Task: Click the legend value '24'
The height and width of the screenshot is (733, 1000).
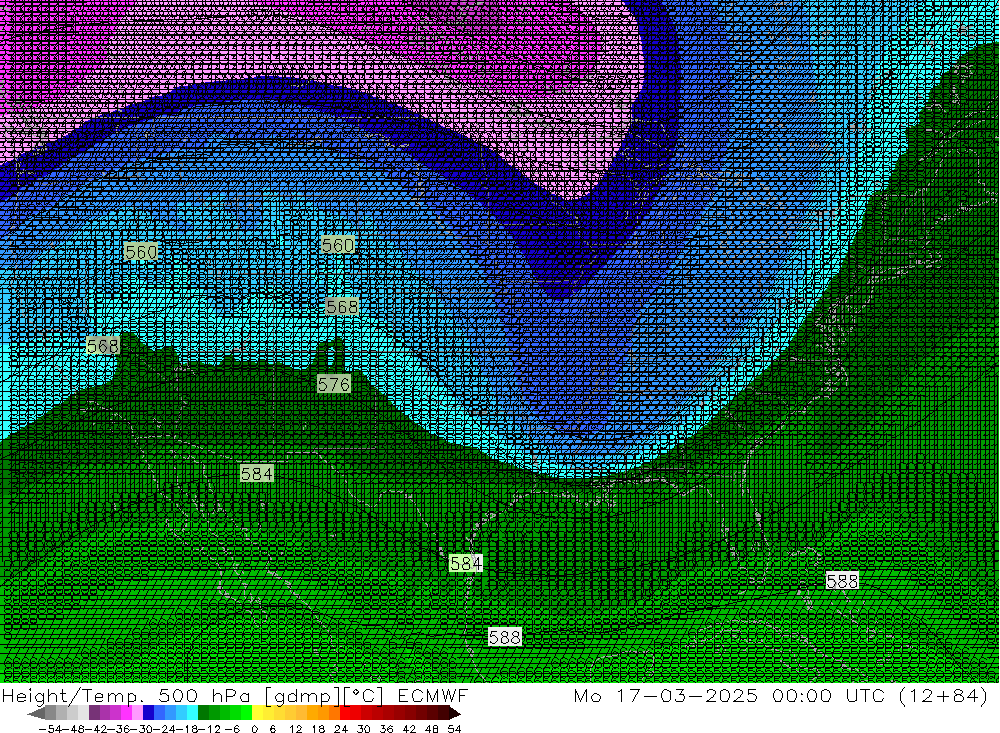Action: point(341,729)
